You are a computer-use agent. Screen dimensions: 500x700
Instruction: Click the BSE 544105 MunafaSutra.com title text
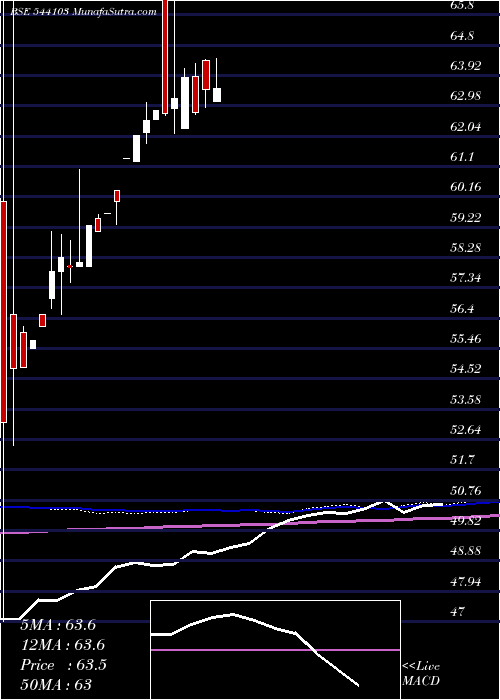pos(83,12)
